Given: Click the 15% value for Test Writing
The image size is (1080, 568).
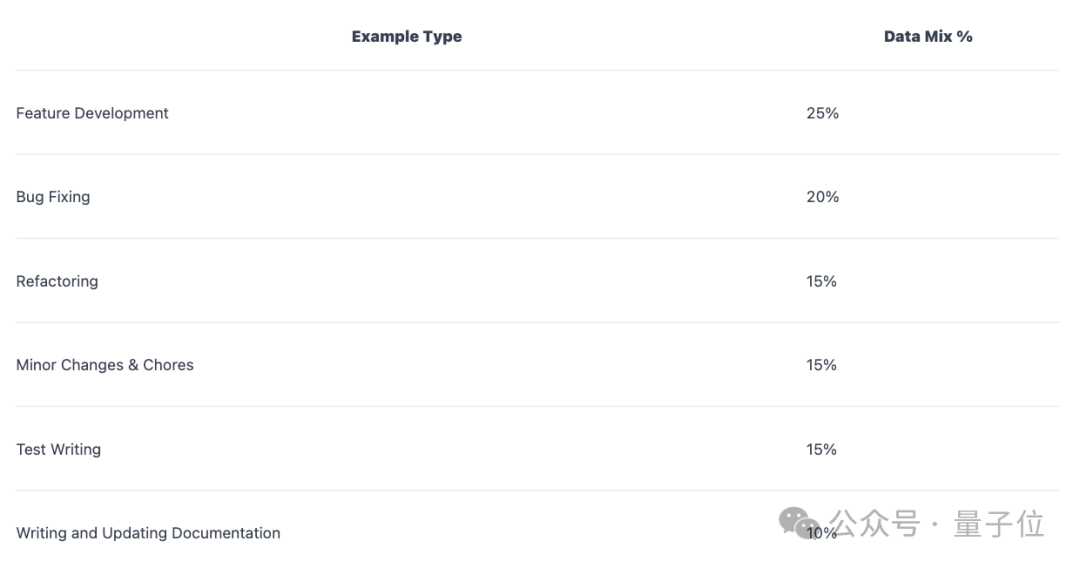Looking at the screenshot, I should coord(821,449).
